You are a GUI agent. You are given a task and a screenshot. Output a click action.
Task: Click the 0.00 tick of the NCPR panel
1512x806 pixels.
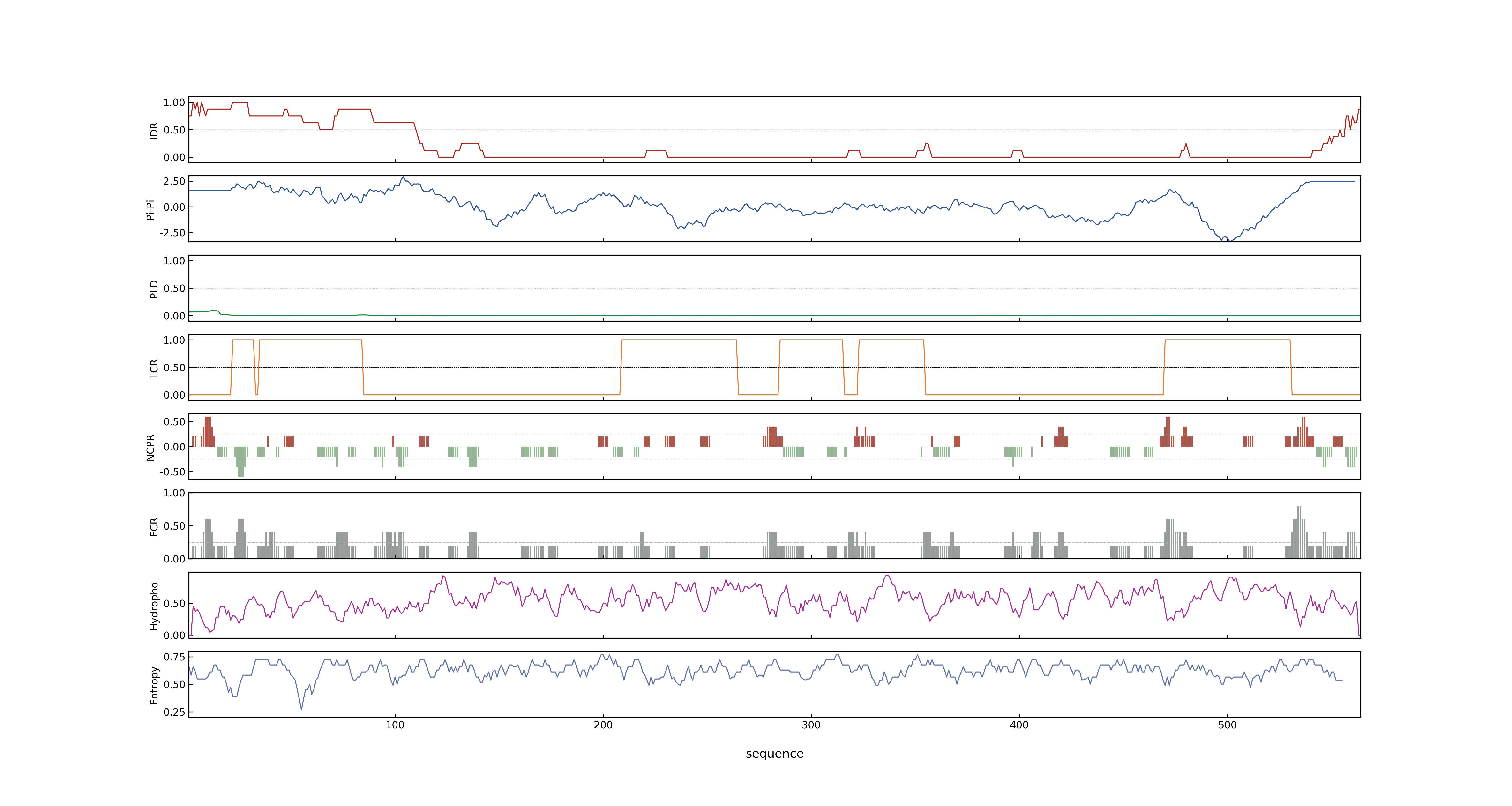tap(174, 447)
